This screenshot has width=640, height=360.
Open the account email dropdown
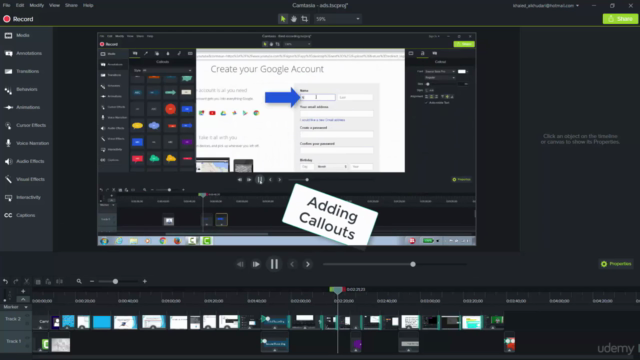coord(546,6)
